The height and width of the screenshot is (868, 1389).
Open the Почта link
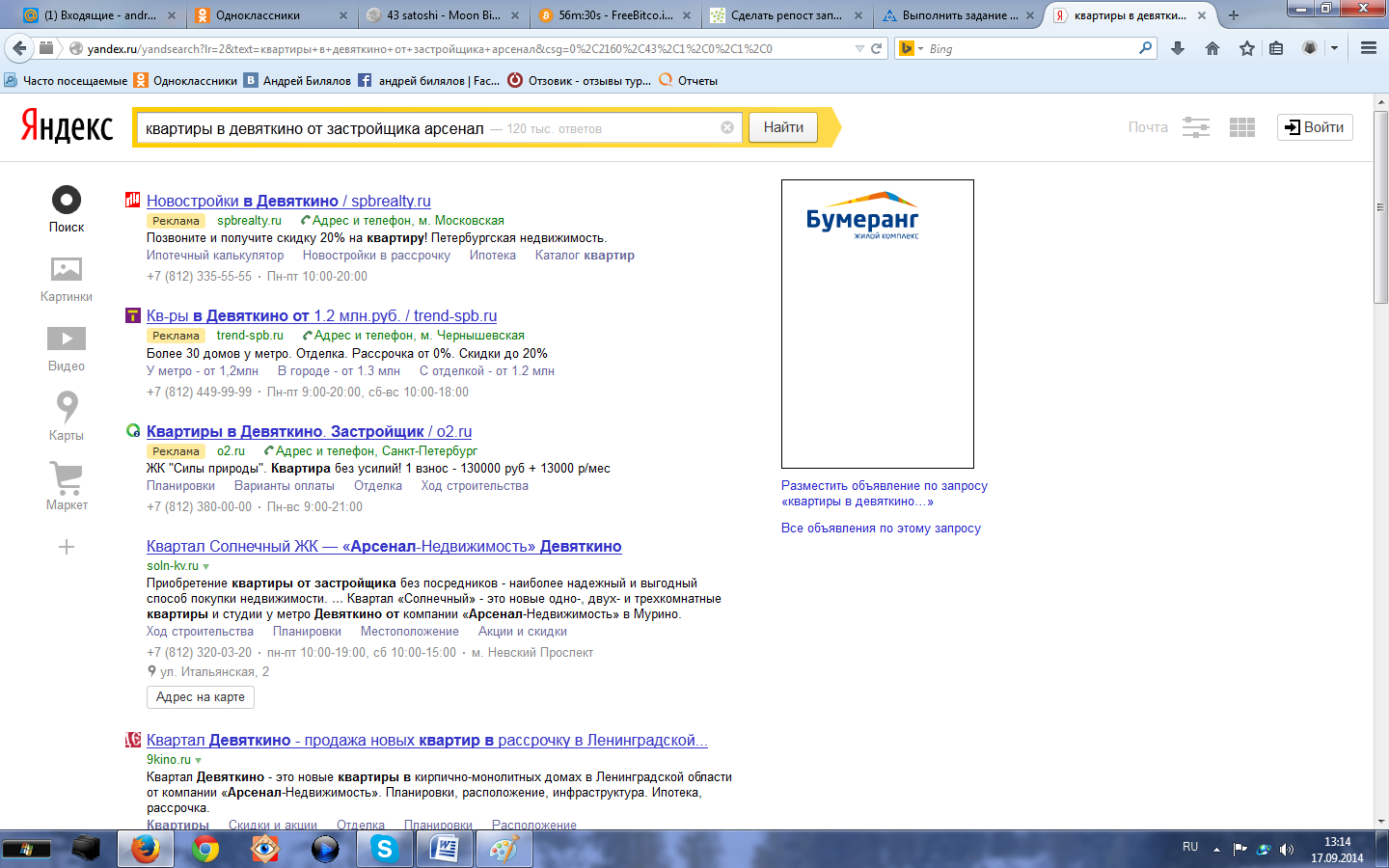[1148, 127]
